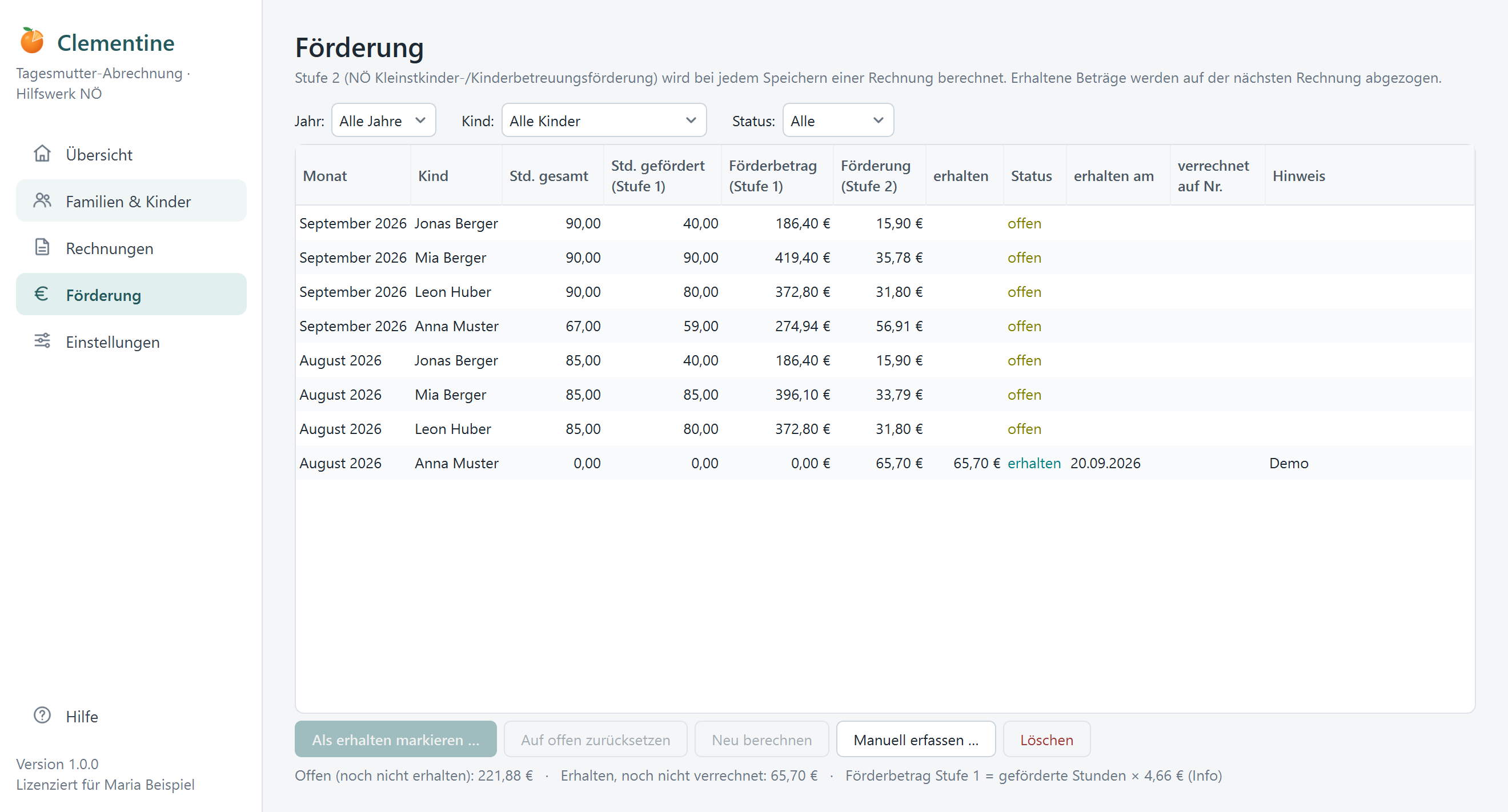Click the Kind column header
This screenshot has width=1508, height=812.
456,175
